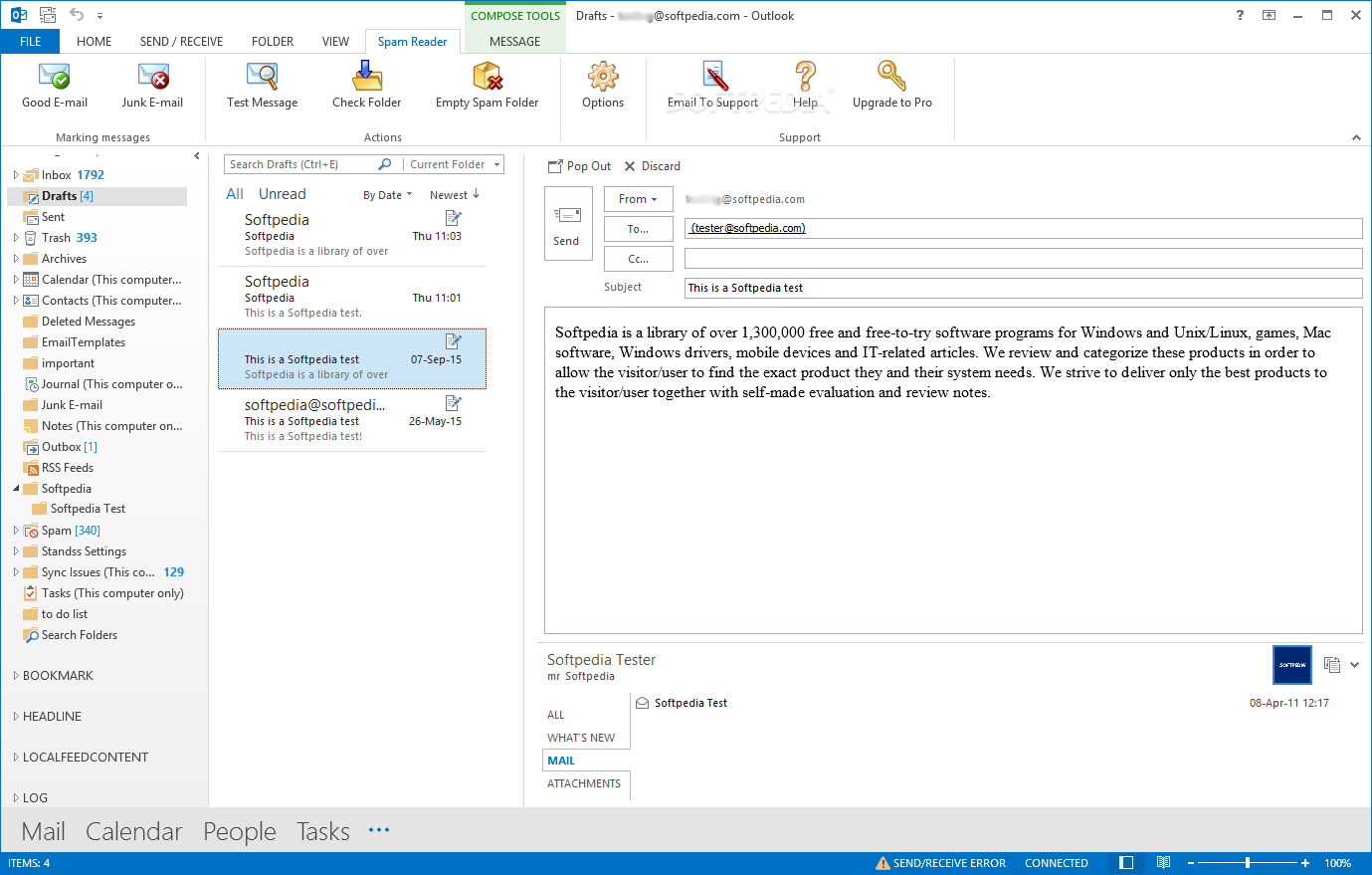
Task: Open Tasks in the navigation bar
Action: [323, 831]
